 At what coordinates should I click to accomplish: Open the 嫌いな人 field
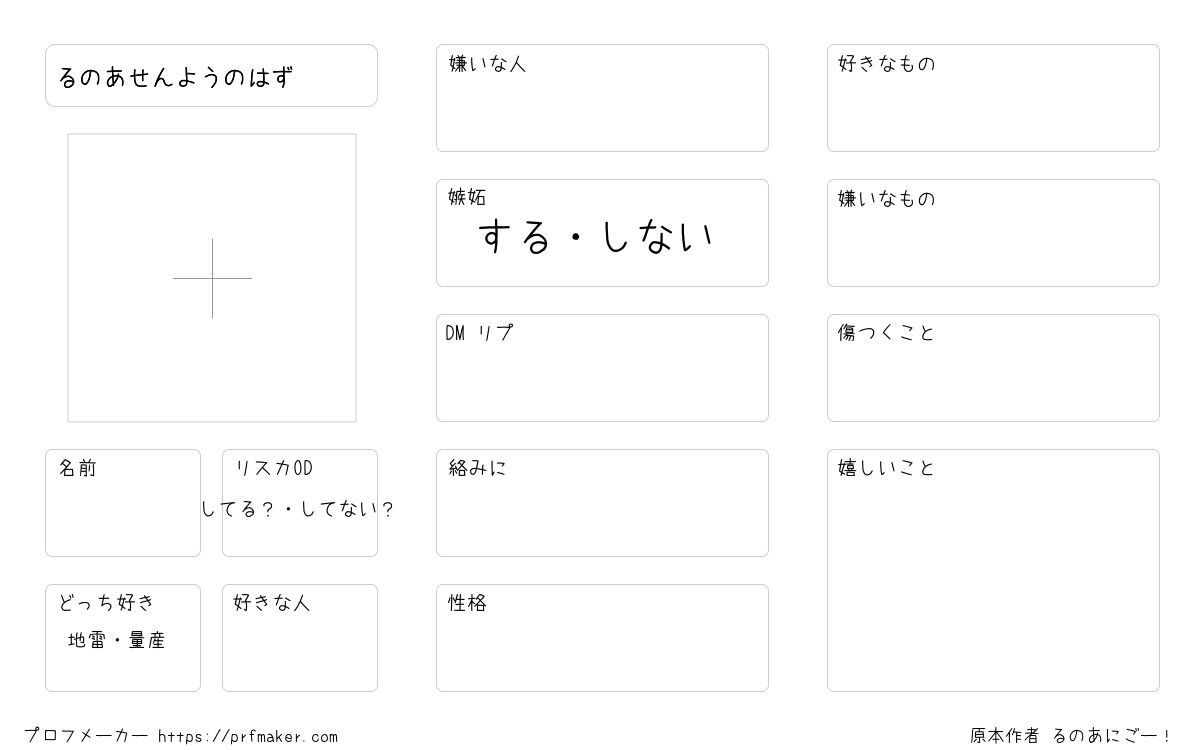pos(602,98)
